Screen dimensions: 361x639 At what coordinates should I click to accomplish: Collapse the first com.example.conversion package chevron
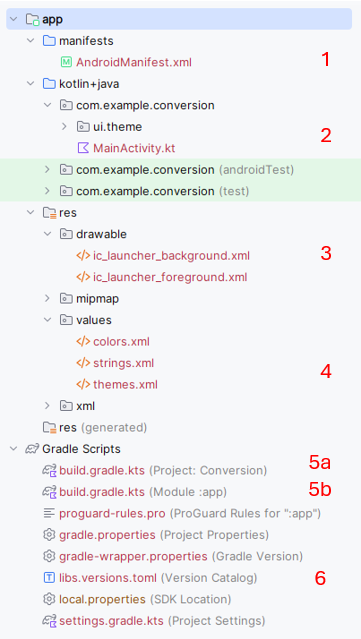pos(47,105)
